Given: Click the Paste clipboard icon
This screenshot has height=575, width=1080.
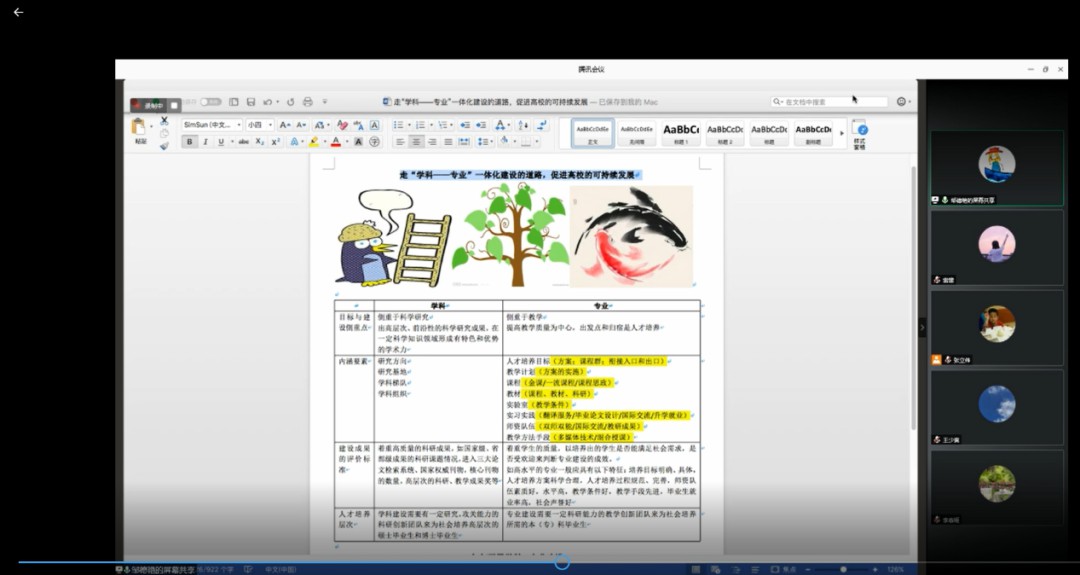Looking at the screenshot, I should pyautogui.click(x=139, y=127).
